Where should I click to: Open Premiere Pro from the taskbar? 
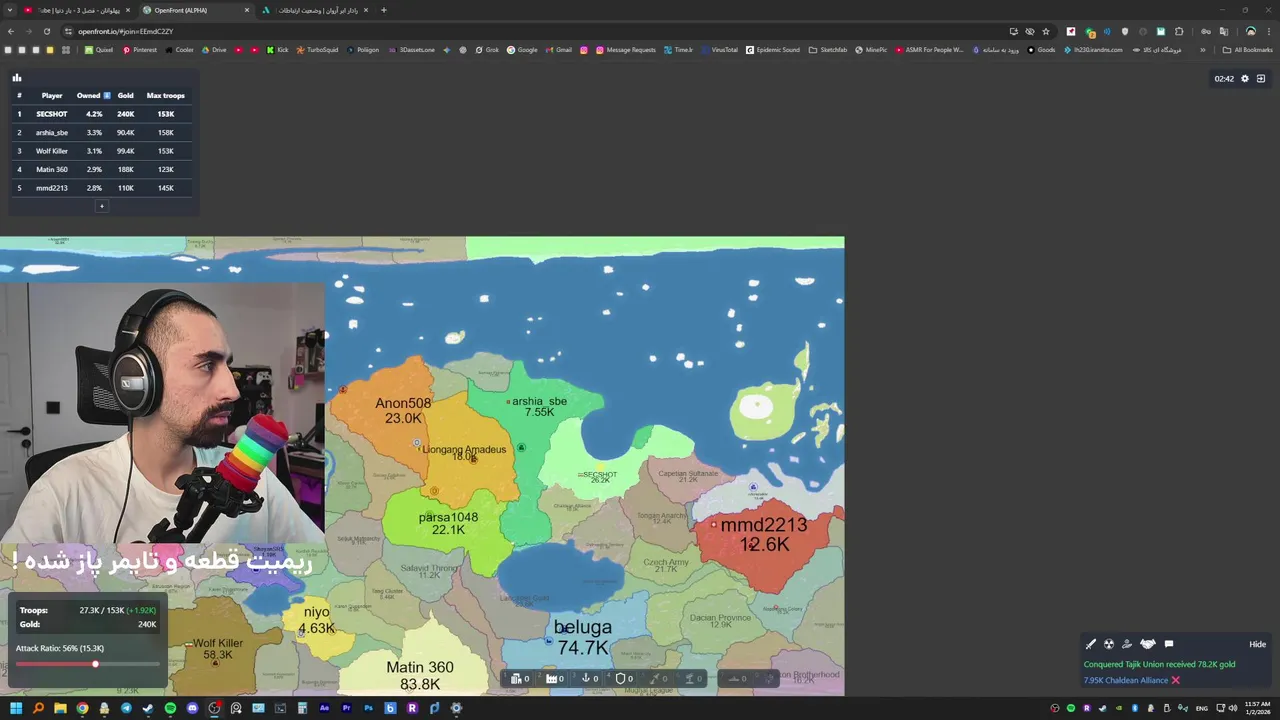346,708
